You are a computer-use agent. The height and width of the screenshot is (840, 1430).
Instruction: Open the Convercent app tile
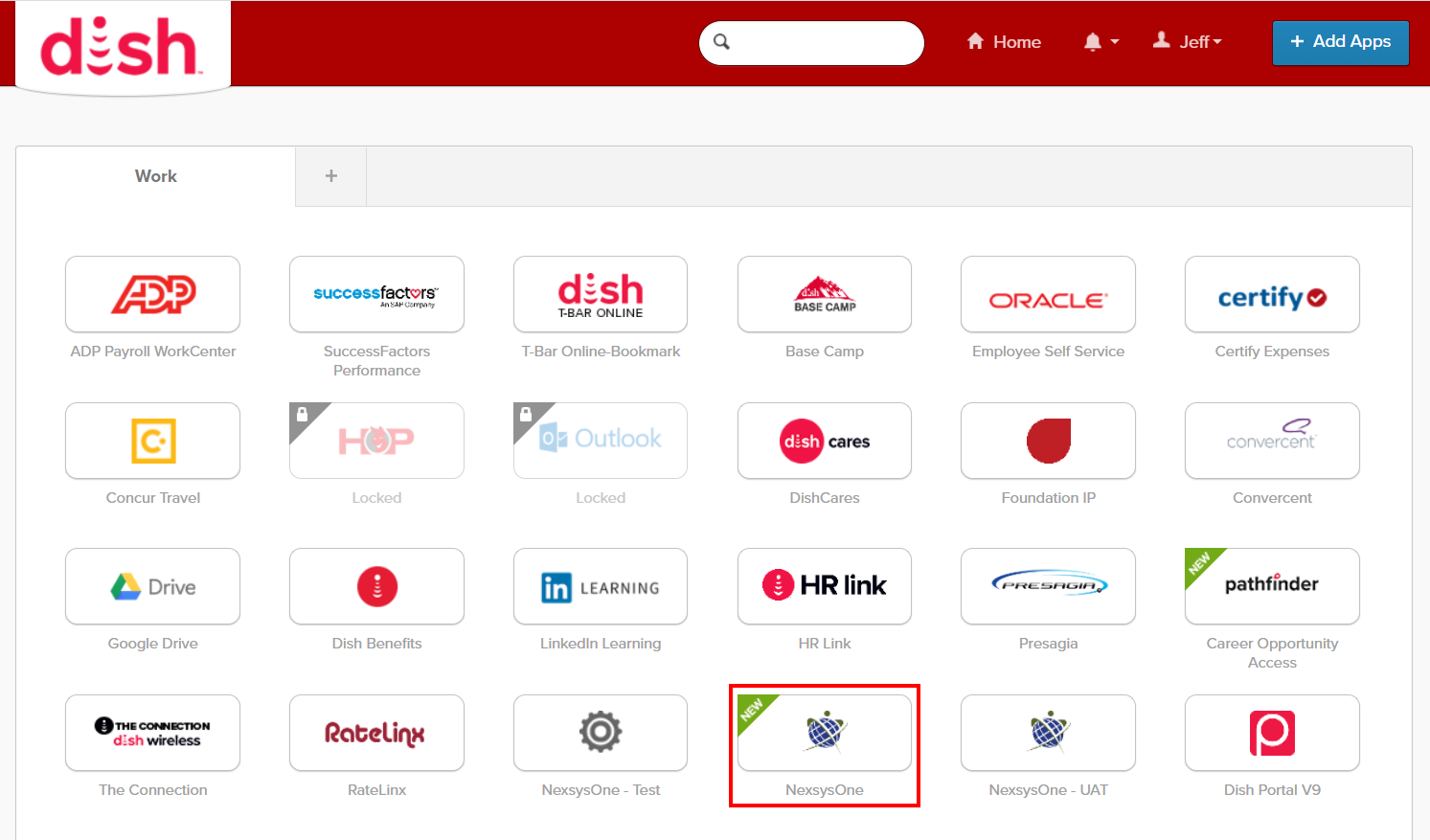[x=1272, y=441]
